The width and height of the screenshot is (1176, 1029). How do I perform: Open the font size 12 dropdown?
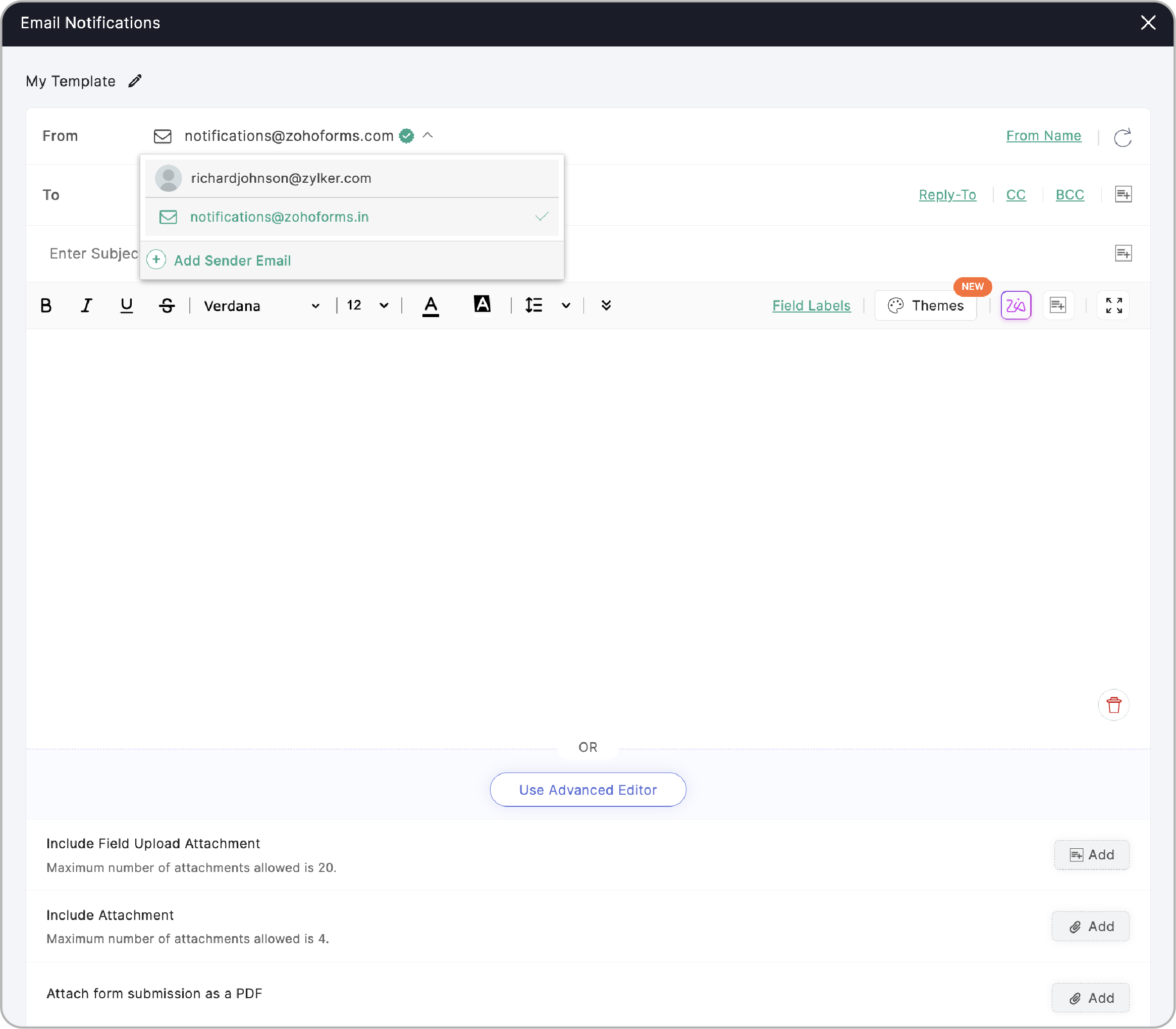pos(368,305)
